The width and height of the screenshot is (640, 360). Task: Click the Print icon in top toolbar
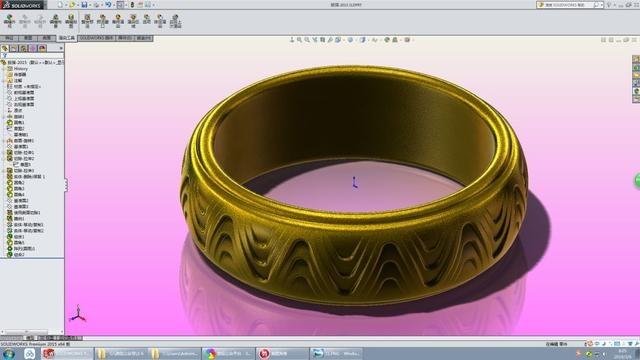point(96,5)
